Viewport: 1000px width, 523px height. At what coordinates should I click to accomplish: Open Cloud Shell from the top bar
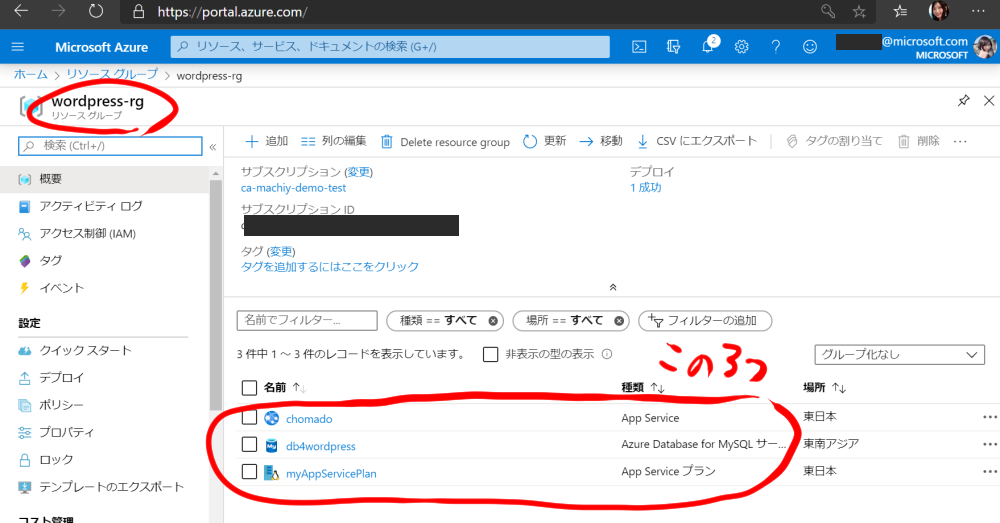pos(639,47)
